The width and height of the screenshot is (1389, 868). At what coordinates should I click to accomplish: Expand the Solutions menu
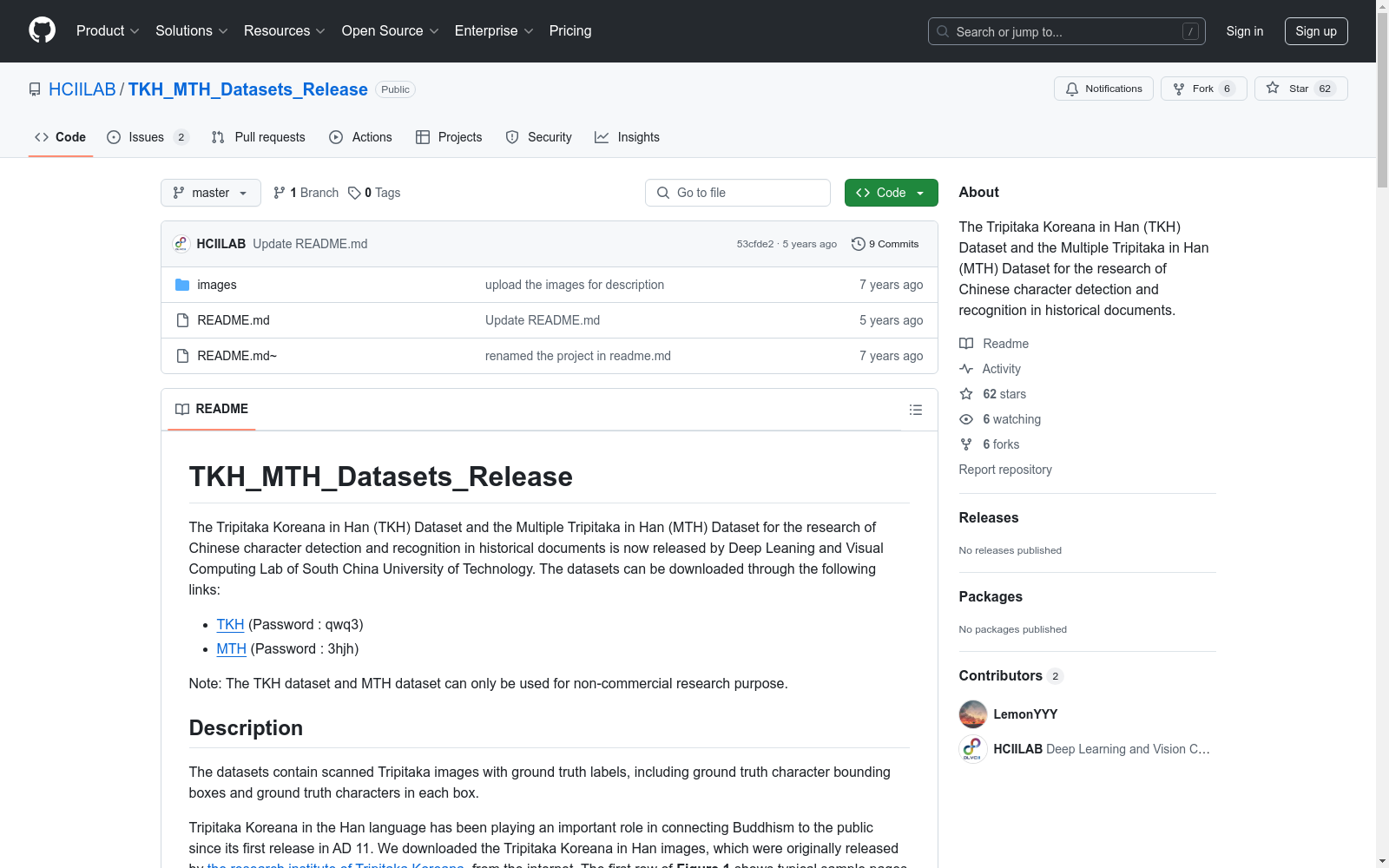coord(192,31)
